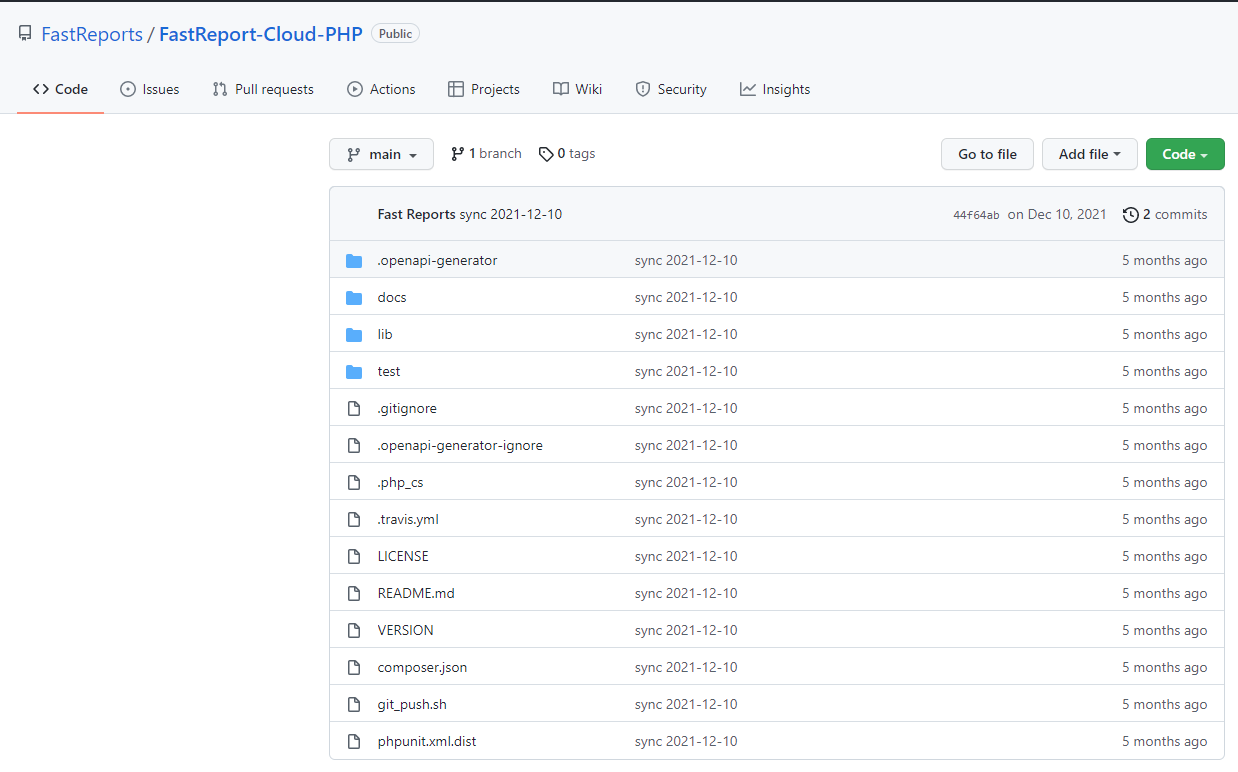Click the tag icon next to 0 tags
Screen dimensions: 1238x772
pos(546,154)
